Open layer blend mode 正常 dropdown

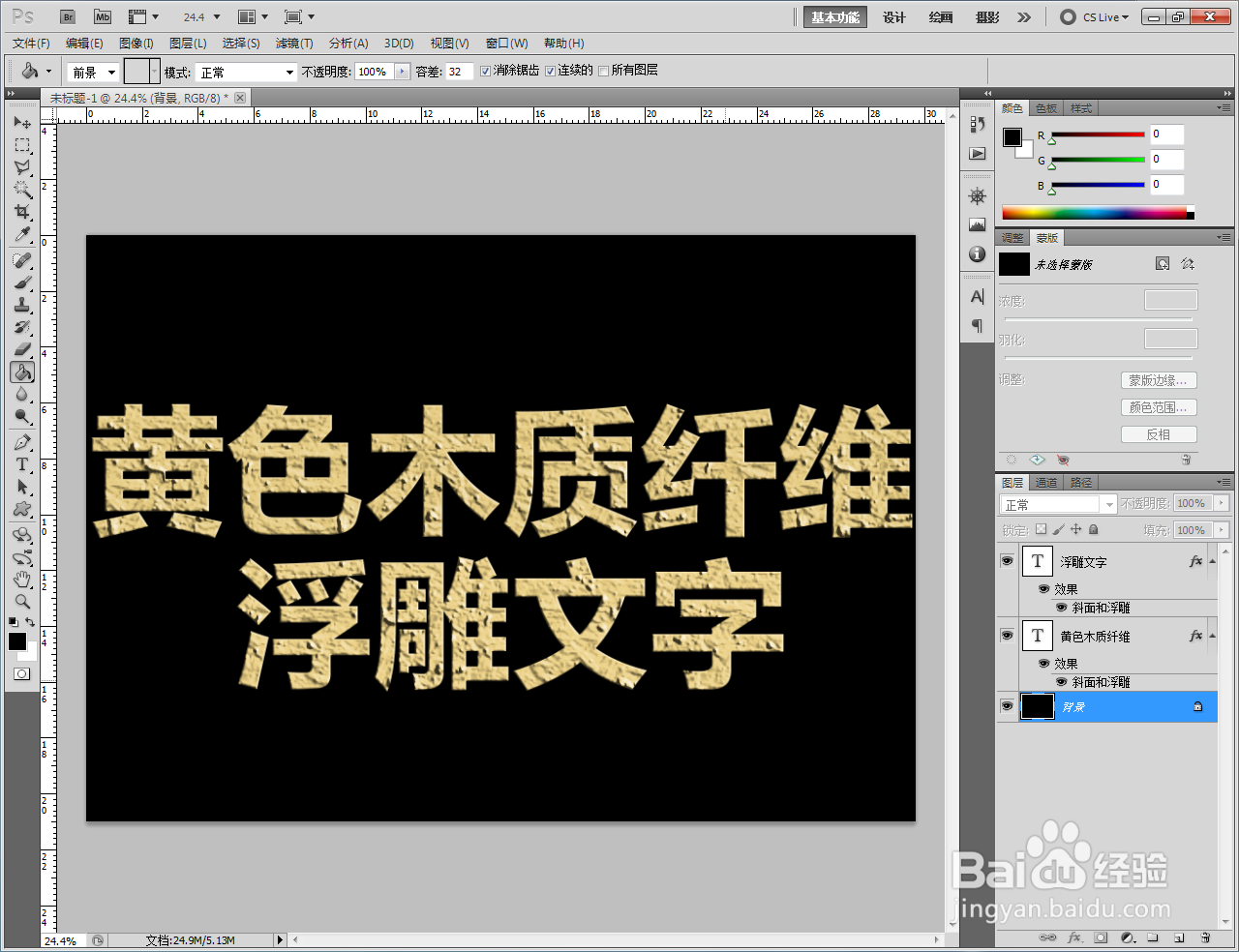point(1058,504)
